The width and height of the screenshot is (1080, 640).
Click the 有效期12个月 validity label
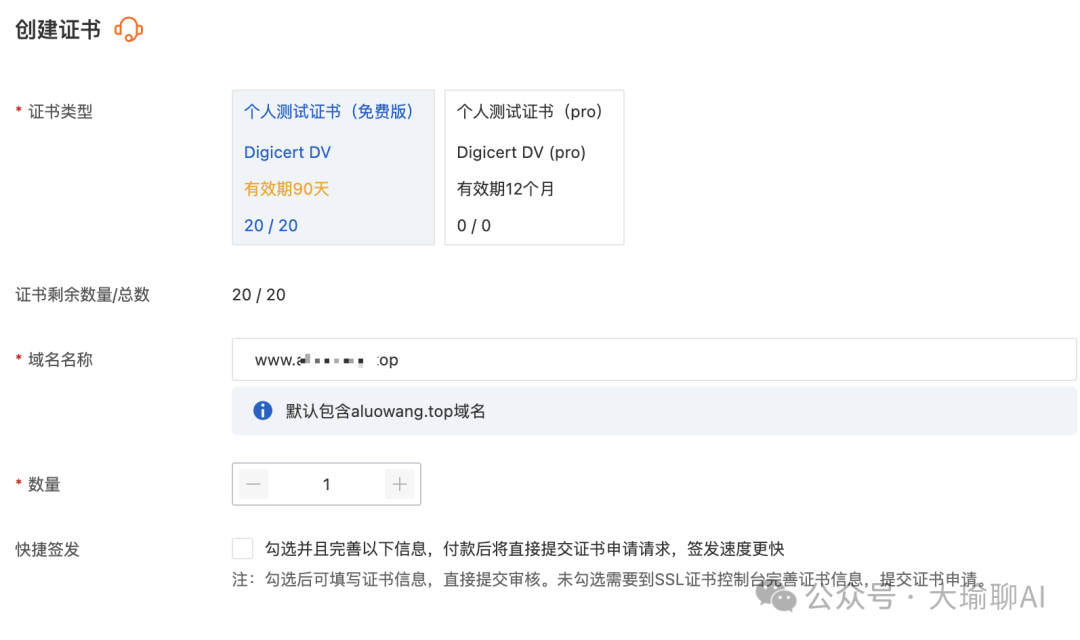(x=506, y=189)
